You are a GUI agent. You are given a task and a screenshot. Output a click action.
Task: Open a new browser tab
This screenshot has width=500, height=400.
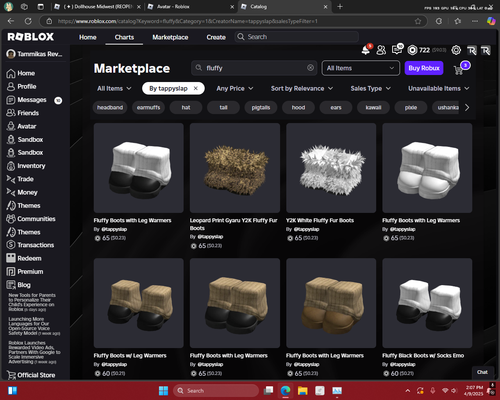pyautogui.click(x=340, y=7)
